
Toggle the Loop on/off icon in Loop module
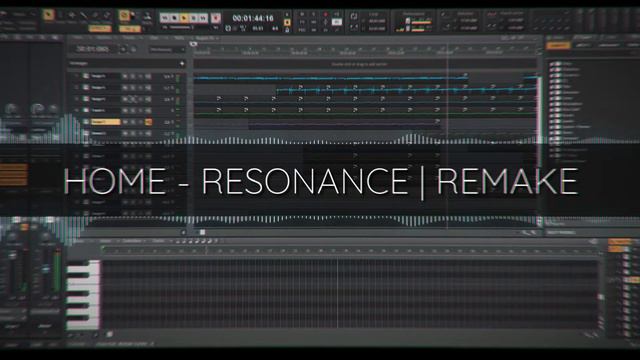pyautogui.click(x=353, y=17)
